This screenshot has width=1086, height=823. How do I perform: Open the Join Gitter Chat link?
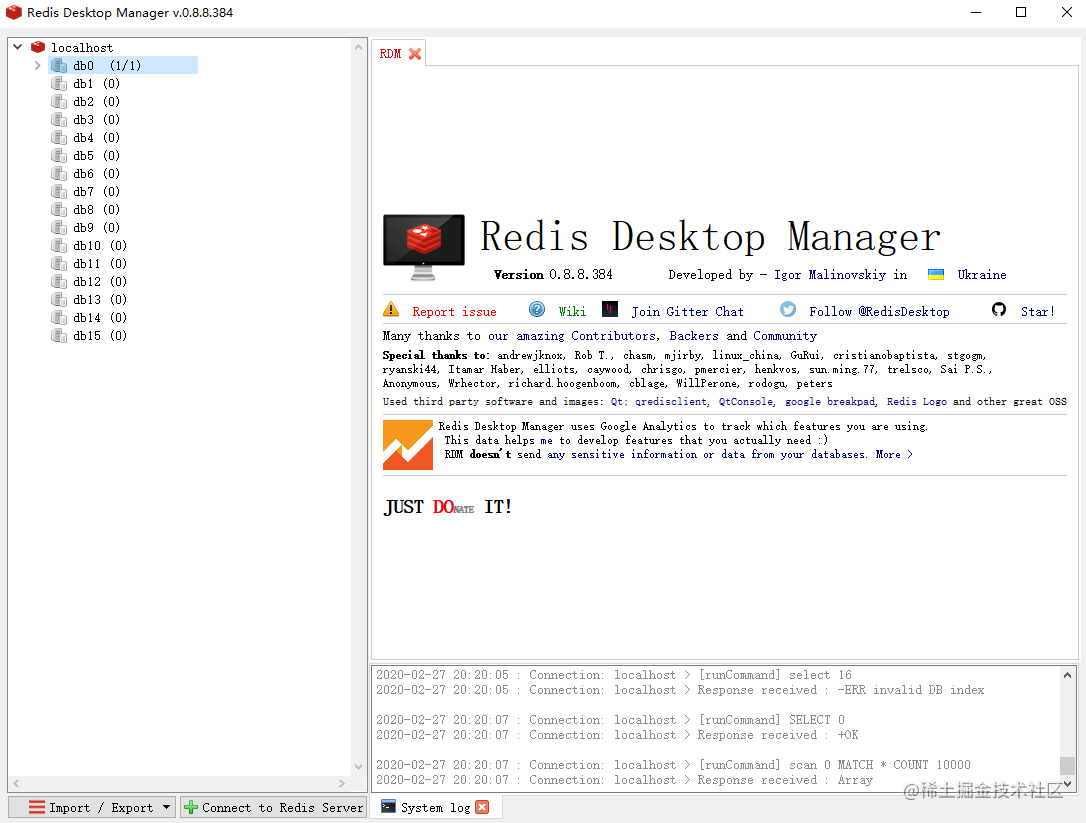point(687,312)
